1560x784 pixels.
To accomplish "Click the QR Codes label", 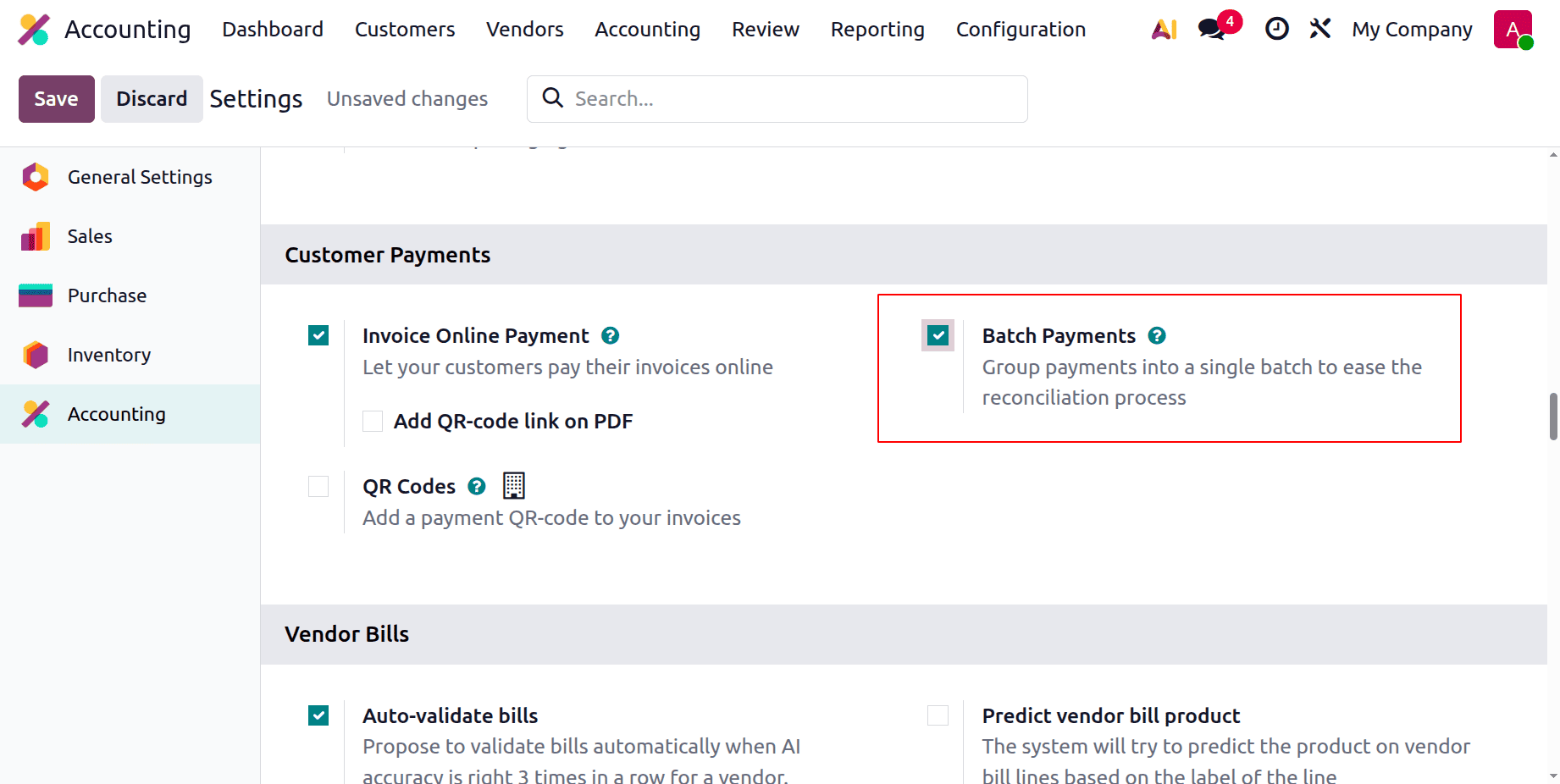I will (x=409, y=487).
